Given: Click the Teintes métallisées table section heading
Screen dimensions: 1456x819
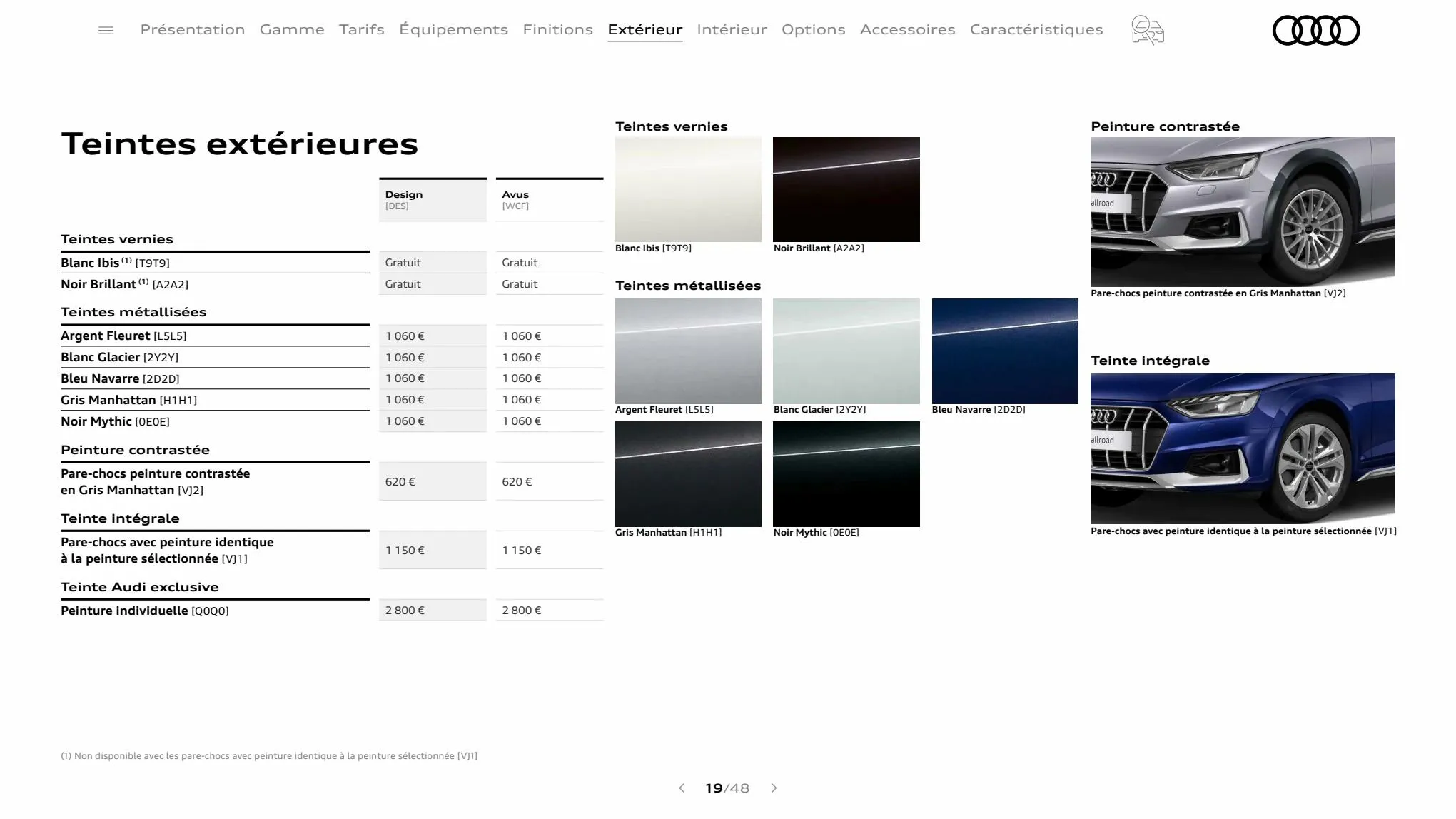Looking at the screenshot, I should click(133, 312).
